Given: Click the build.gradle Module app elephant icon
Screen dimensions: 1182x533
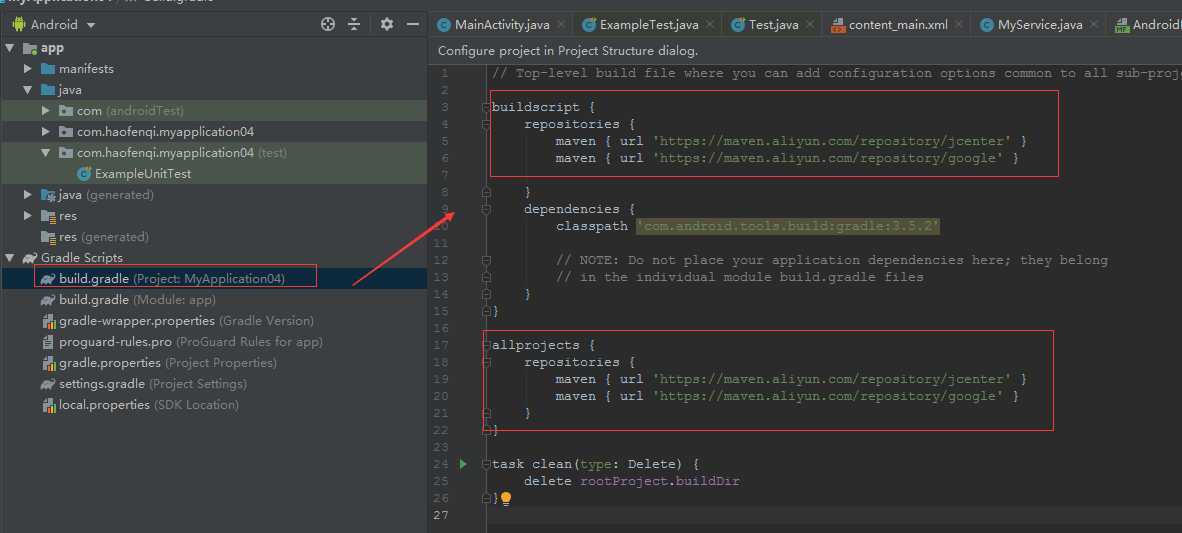Looking at the screenshot, I should 48,300.
